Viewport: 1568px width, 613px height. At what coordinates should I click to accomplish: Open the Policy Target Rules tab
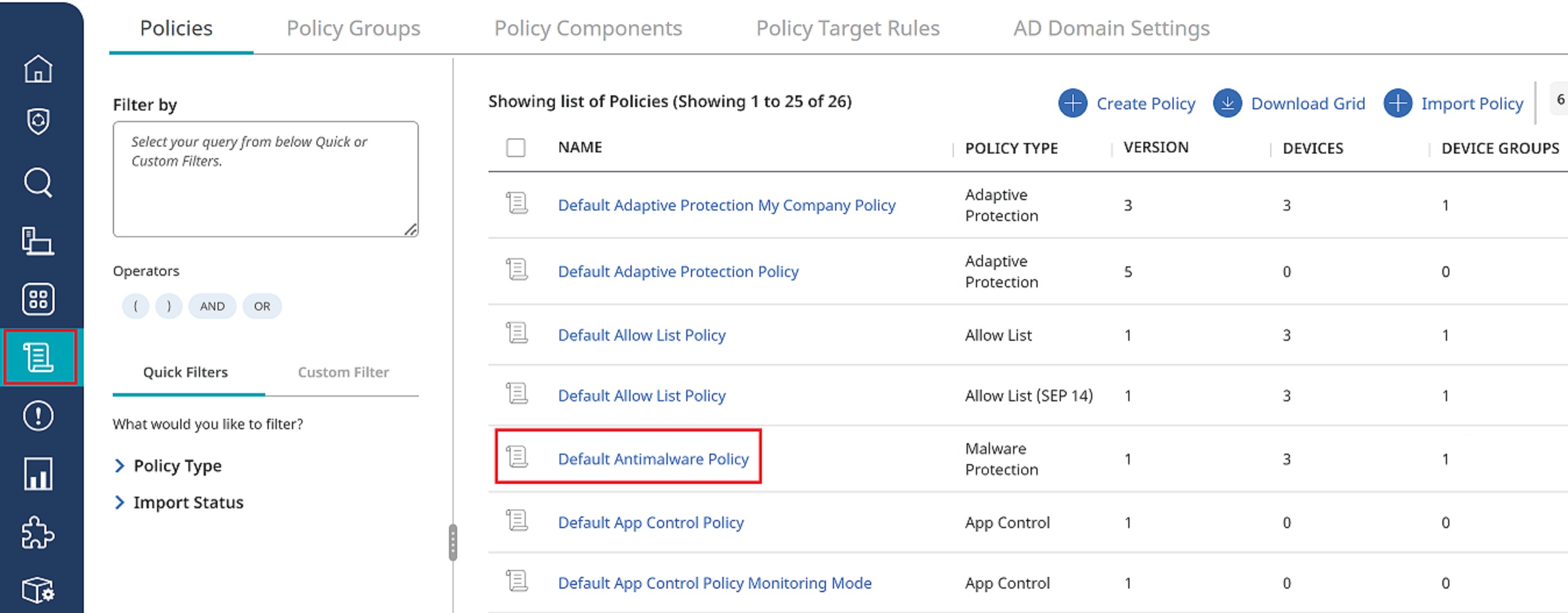click(848, 28)
